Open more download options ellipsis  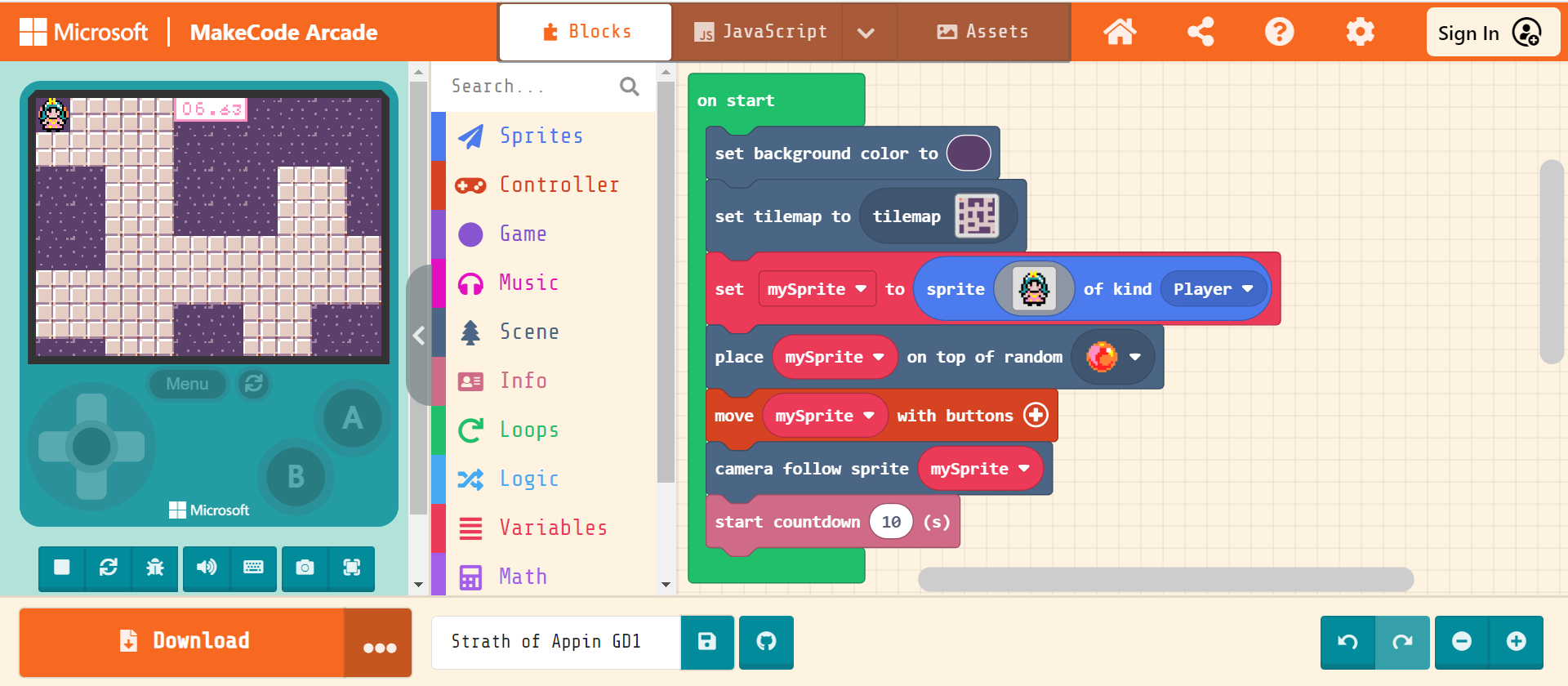(x=379, y=644)
